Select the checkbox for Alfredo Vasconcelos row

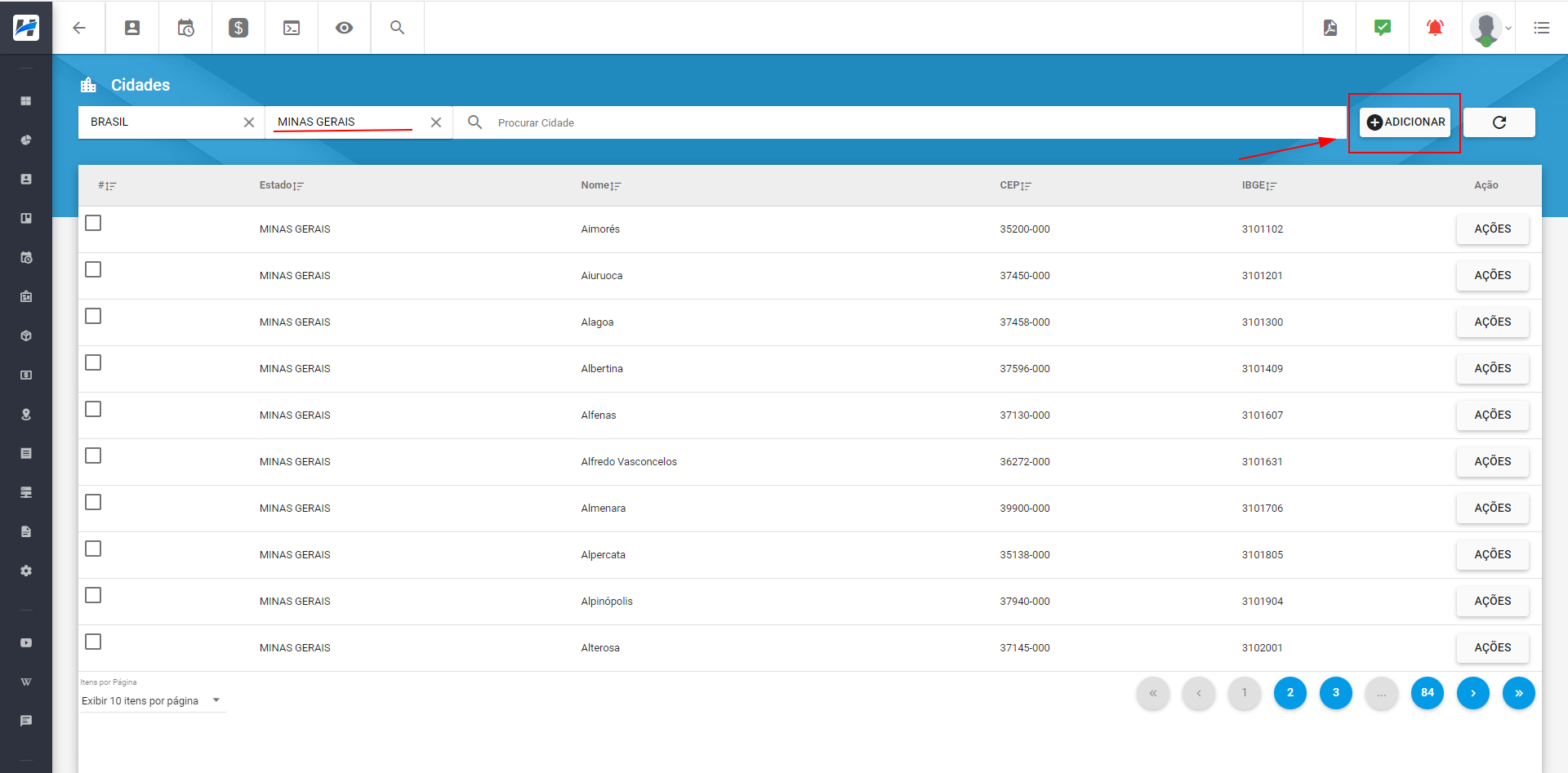tap(93, 455)
